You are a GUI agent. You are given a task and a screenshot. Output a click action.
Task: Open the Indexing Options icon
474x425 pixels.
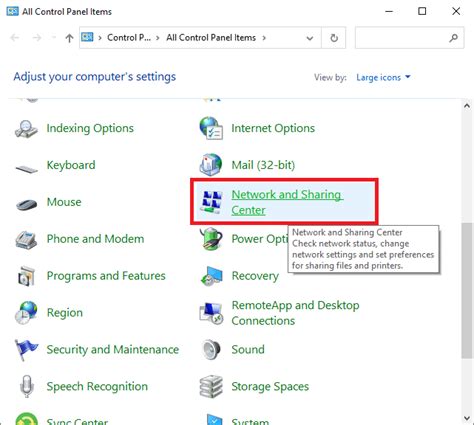26,128
